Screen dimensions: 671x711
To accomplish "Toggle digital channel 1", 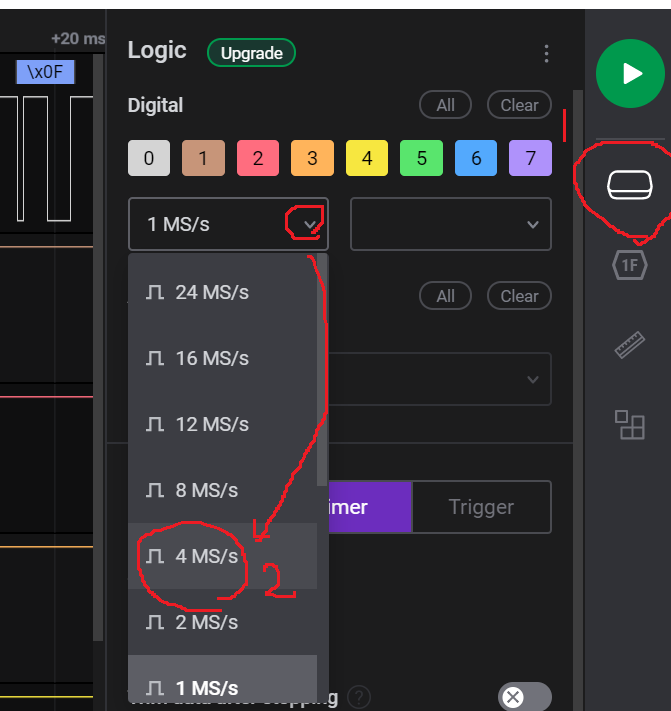I will click(203, 158).
